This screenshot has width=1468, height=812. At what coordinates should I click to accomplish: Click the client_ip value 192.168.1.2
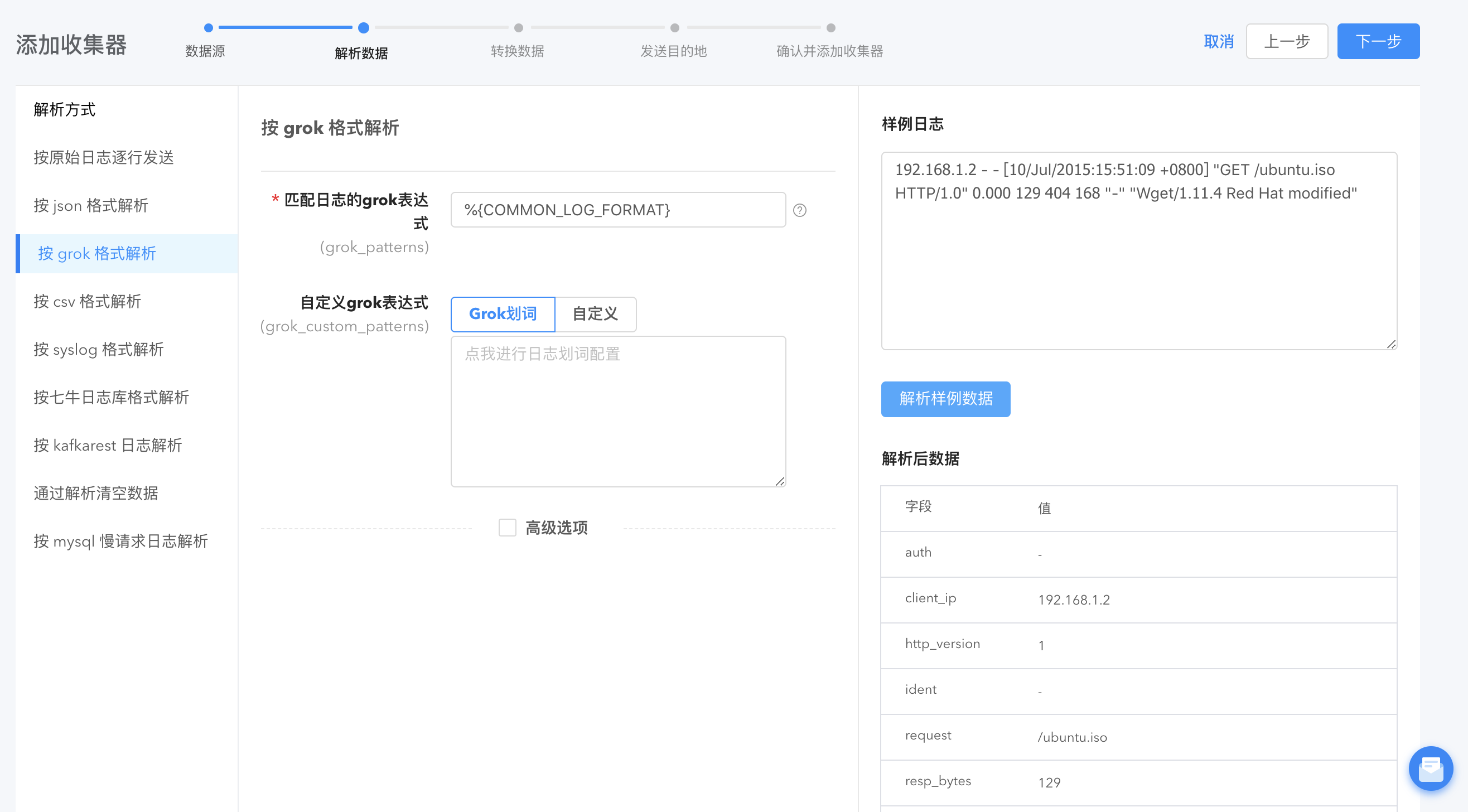pyautogui.click(x=1074, y=600)
